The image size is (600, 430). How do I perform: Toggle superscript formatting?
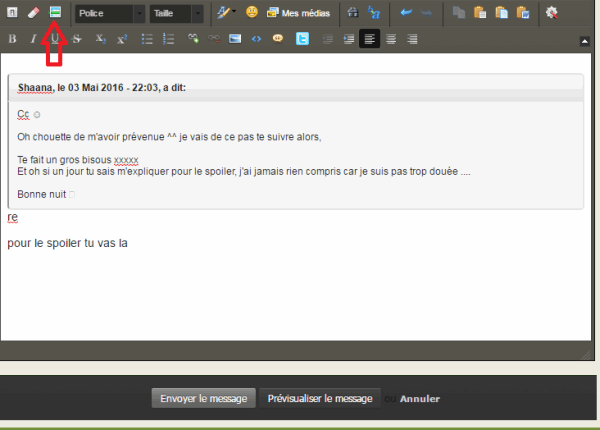coord(122,39)
